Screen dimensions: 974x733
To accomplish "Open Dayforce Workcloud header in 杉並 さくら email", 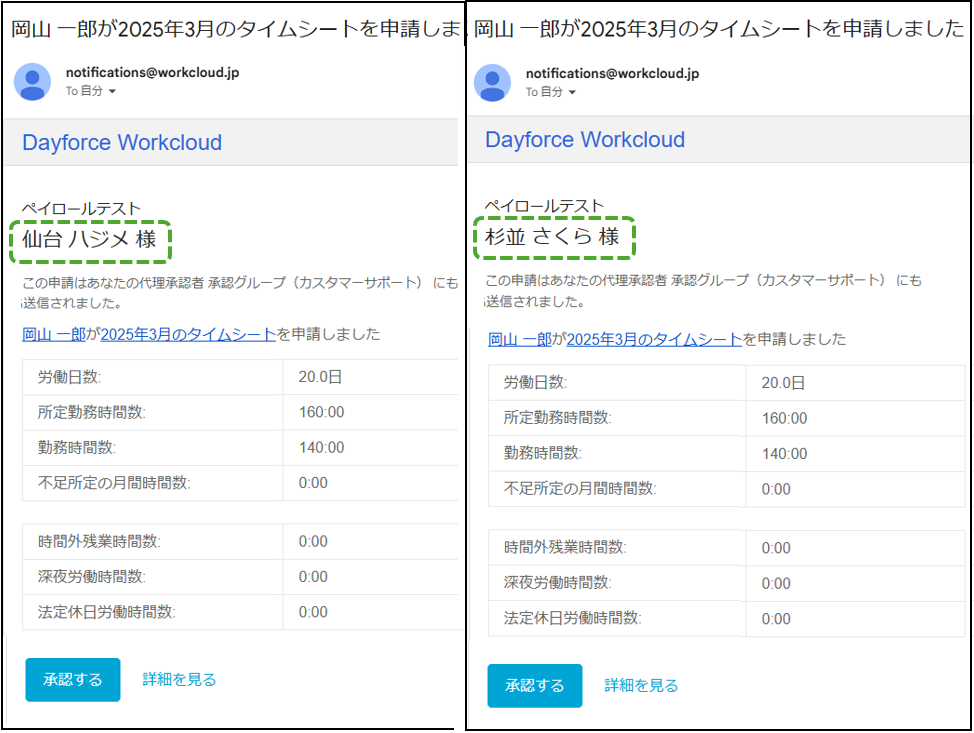I will pyautogui.click(x=585, y=140).
